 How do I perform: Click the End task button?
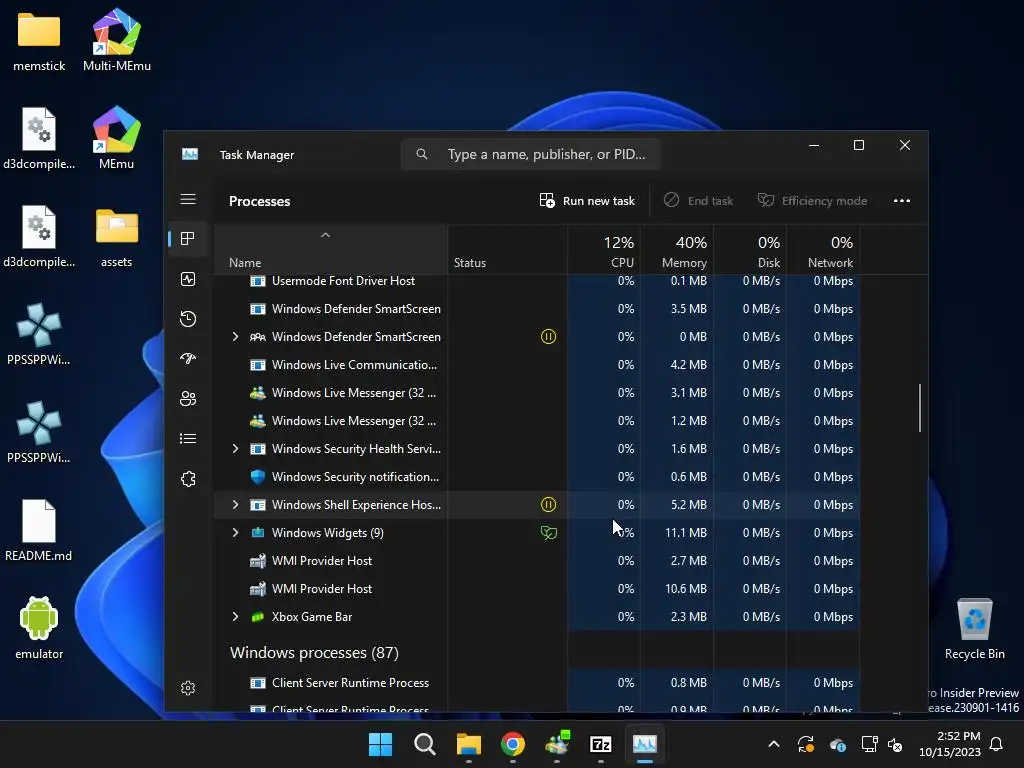(x=699, y=200)
